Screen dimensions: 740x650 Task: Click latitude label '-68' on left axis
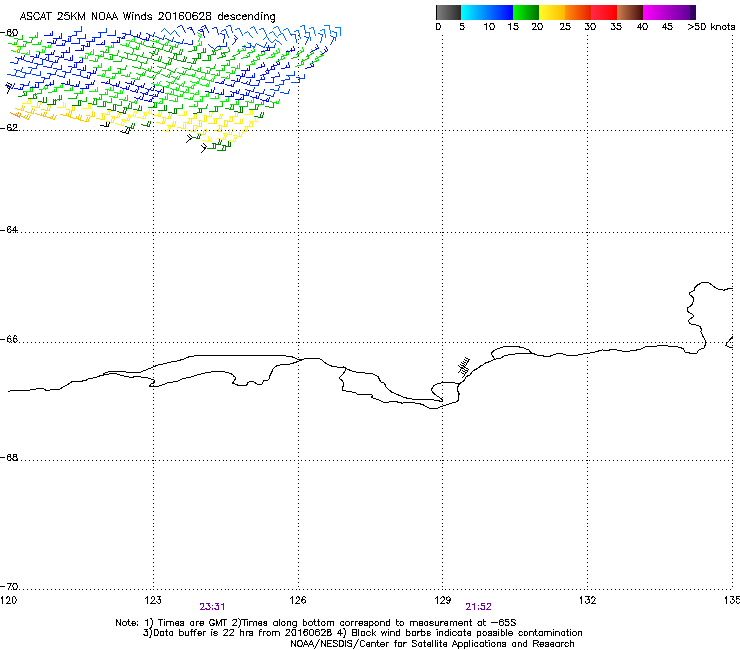(x=9, y=458)
